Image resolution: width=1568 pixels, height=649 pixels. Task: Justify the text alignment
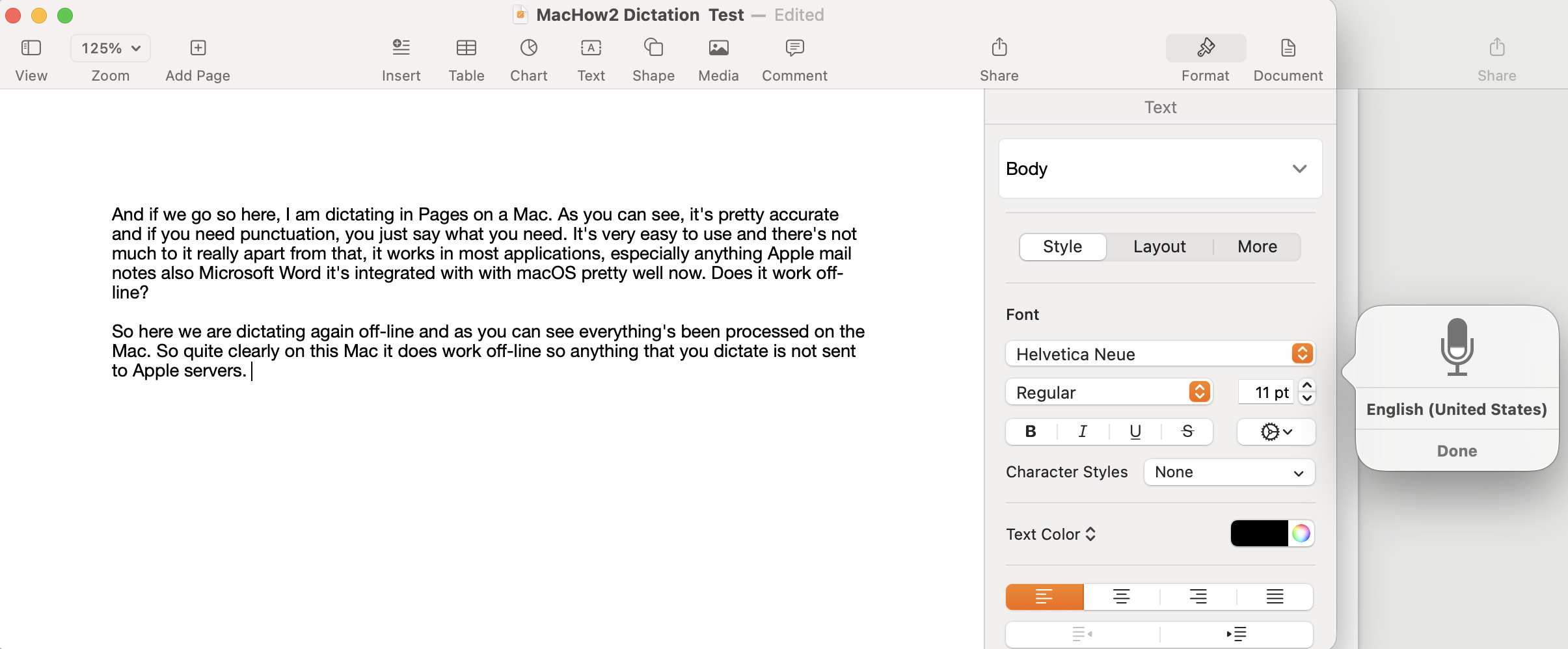point(1275,596)
